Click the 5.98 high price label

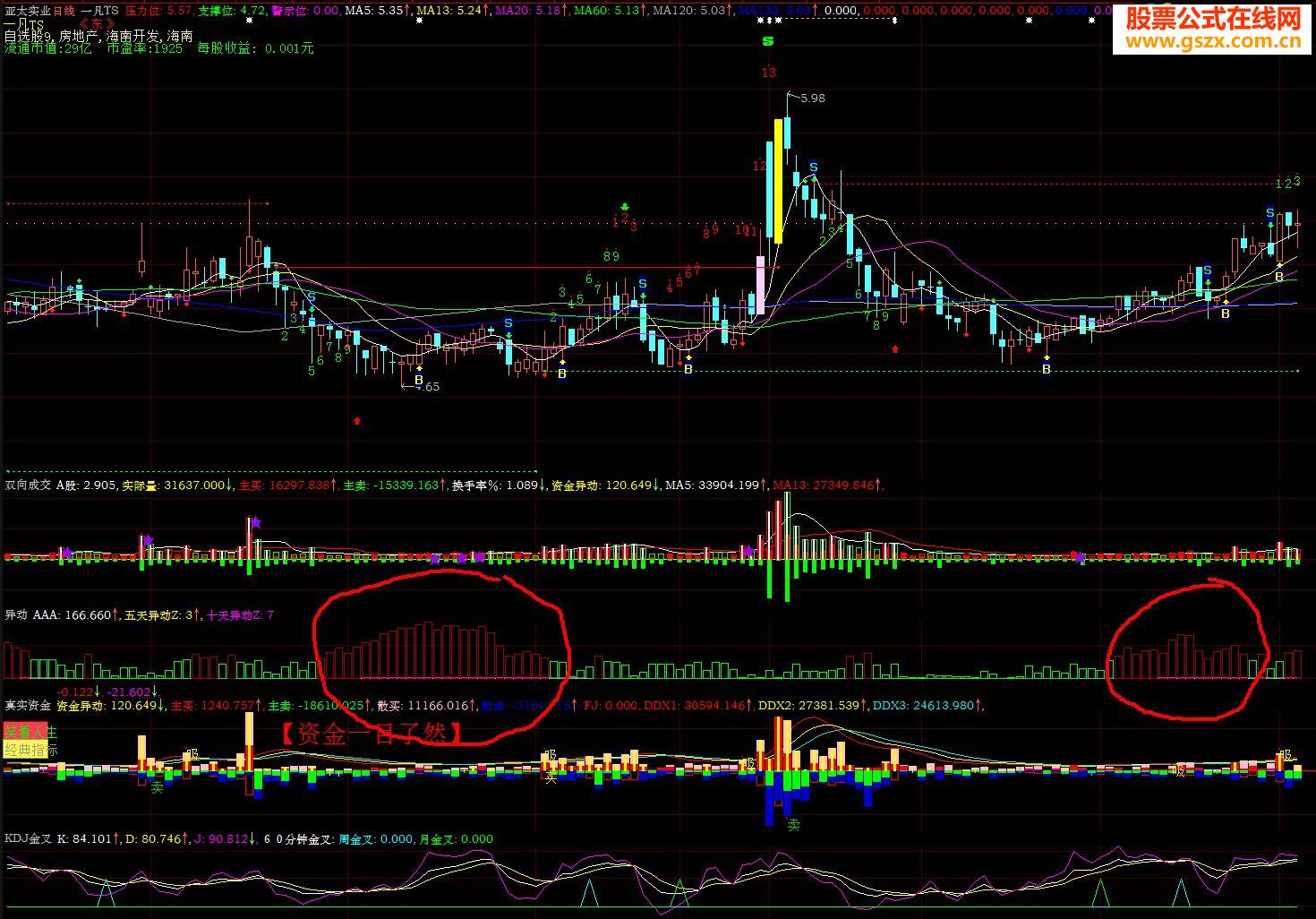[813, 98]
